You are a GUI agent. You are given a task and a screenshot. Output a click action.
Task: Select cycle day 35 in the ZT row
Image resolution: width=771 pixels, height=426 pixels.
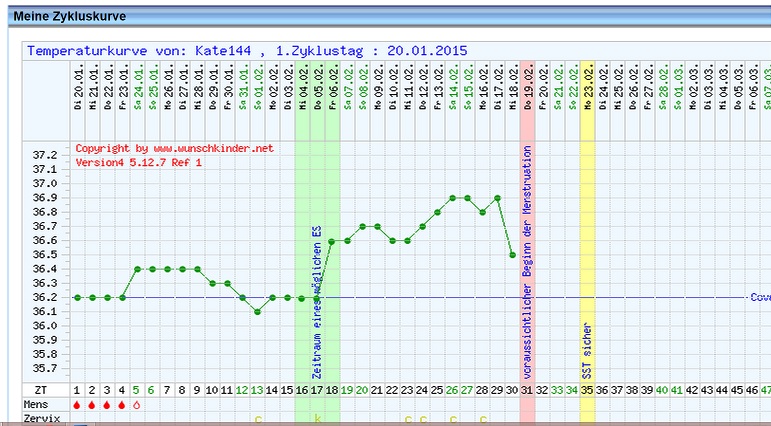pos(587,390)
